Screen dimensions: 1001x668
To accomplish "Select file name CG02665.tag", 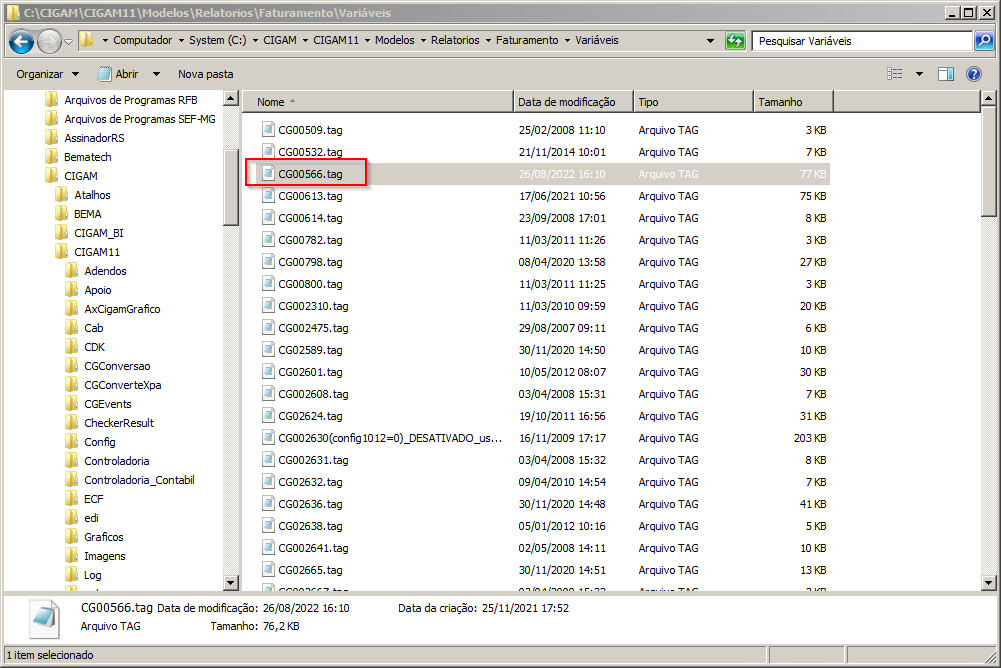I will click(310, 570).
